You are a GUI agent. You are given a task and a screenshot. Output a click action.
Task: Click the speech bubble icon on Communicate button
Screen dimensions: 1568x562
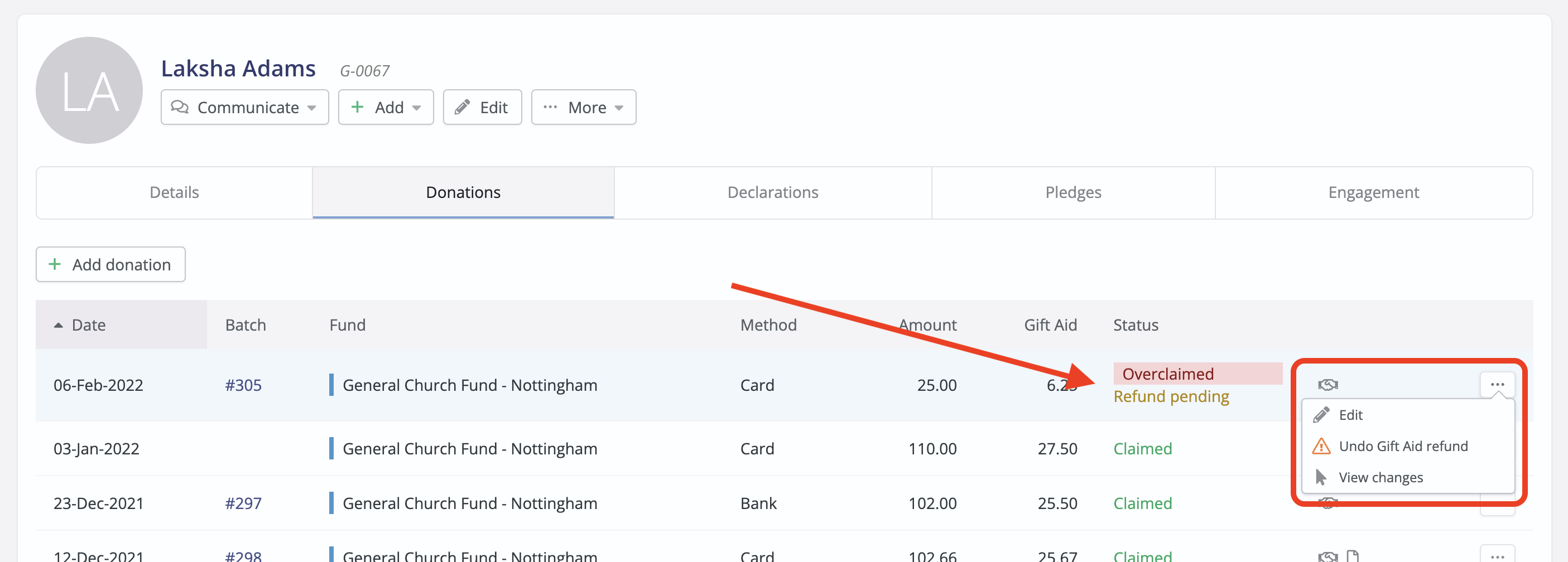(180, 107)
